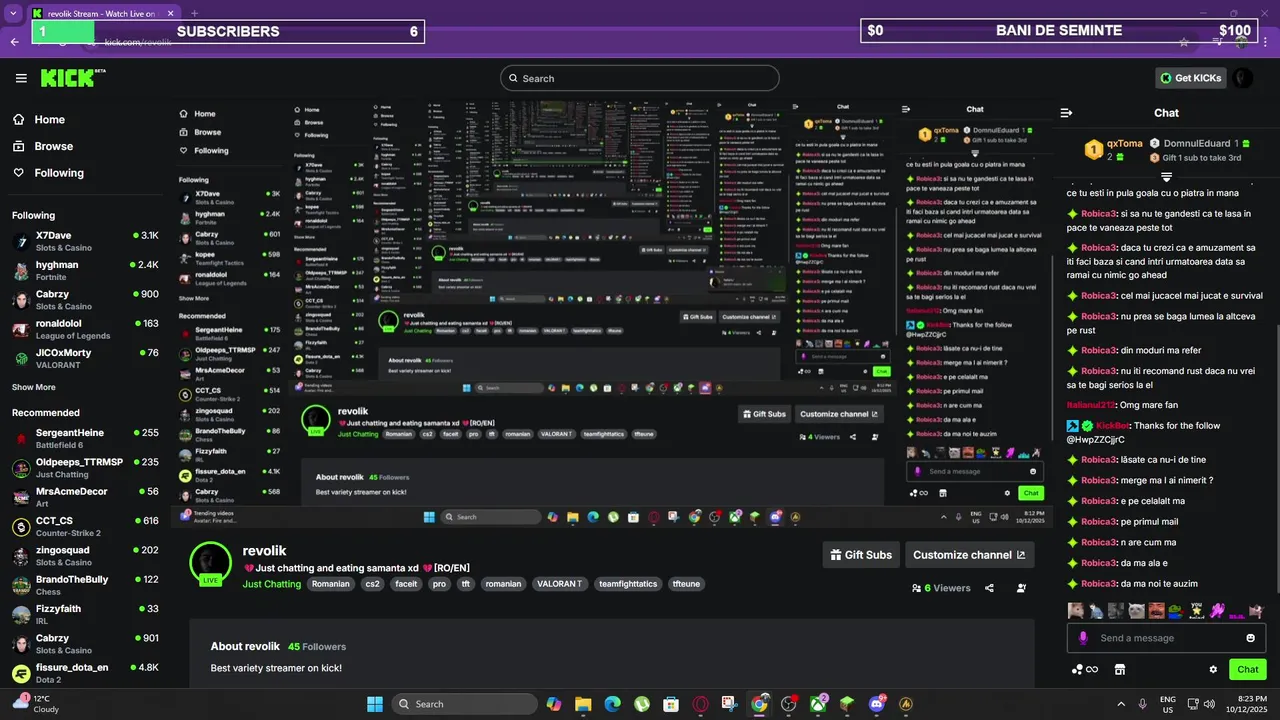Click the moderator user icon beside share
The height and width of the screenshot is (720, 1280).
1021,588
